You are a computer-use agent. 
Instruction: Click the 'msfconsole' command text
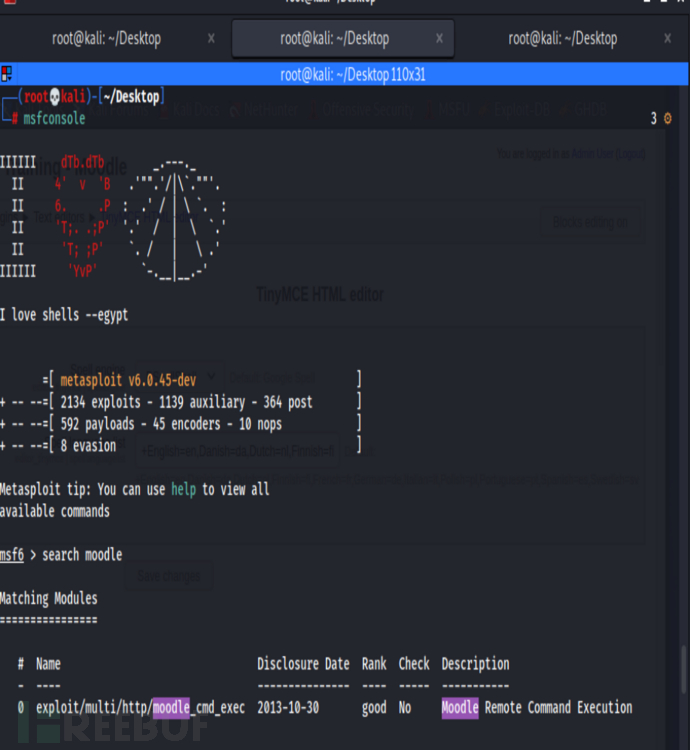tap(54, 118)
